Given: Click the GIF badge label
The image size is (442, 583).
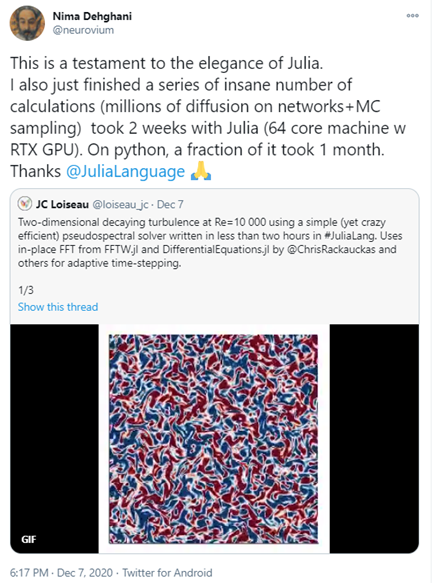Looking at the screenshot, I should (x=29, y=539).
